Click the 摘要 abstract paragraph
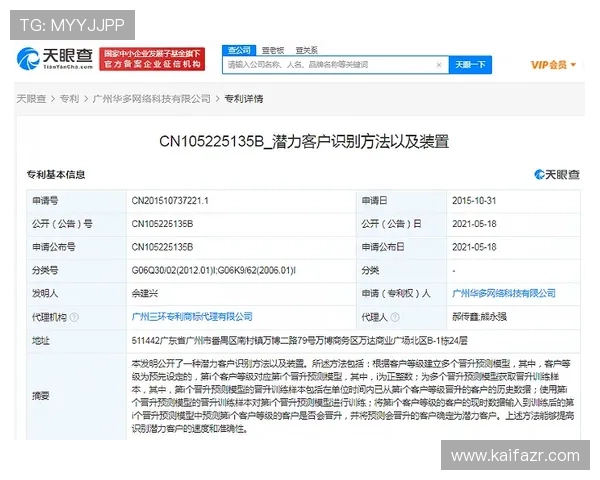Viewport: 600px width, 480px height. click(352, 396)
